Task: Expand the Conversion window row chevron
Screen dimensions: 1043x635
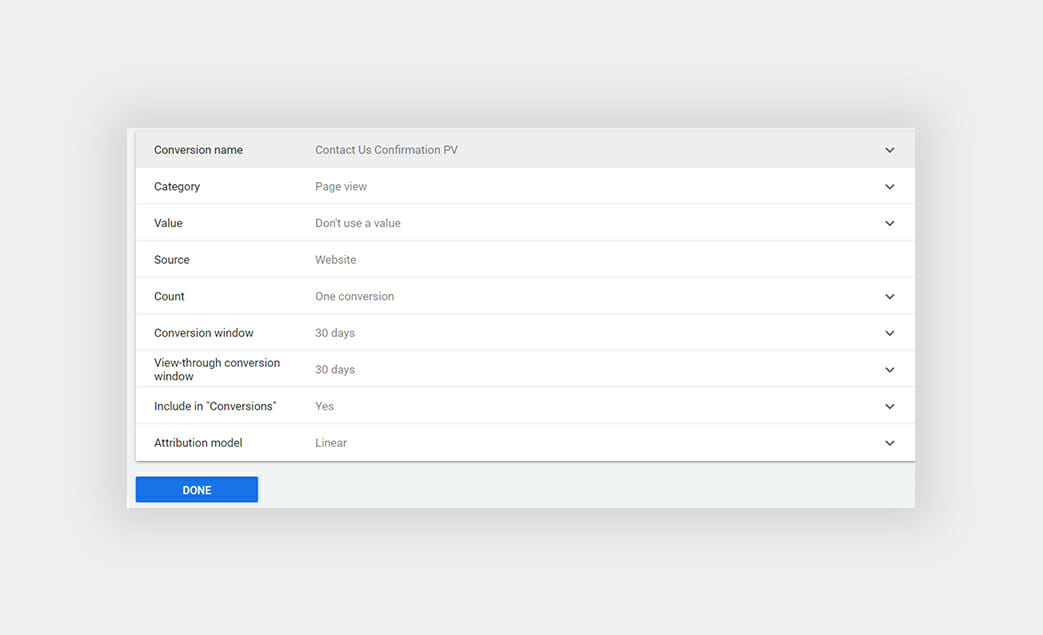Action: point(889,333)
